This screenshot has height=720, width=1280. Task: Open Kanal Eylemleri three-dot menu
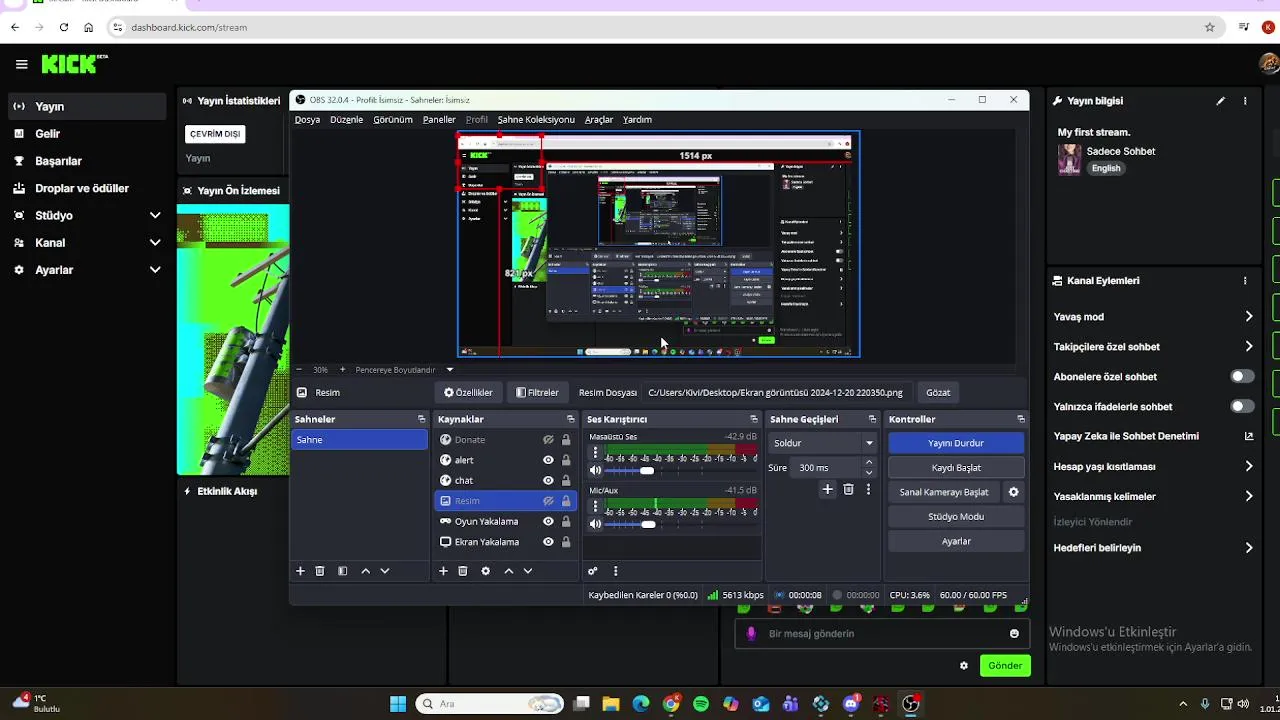1245,281
